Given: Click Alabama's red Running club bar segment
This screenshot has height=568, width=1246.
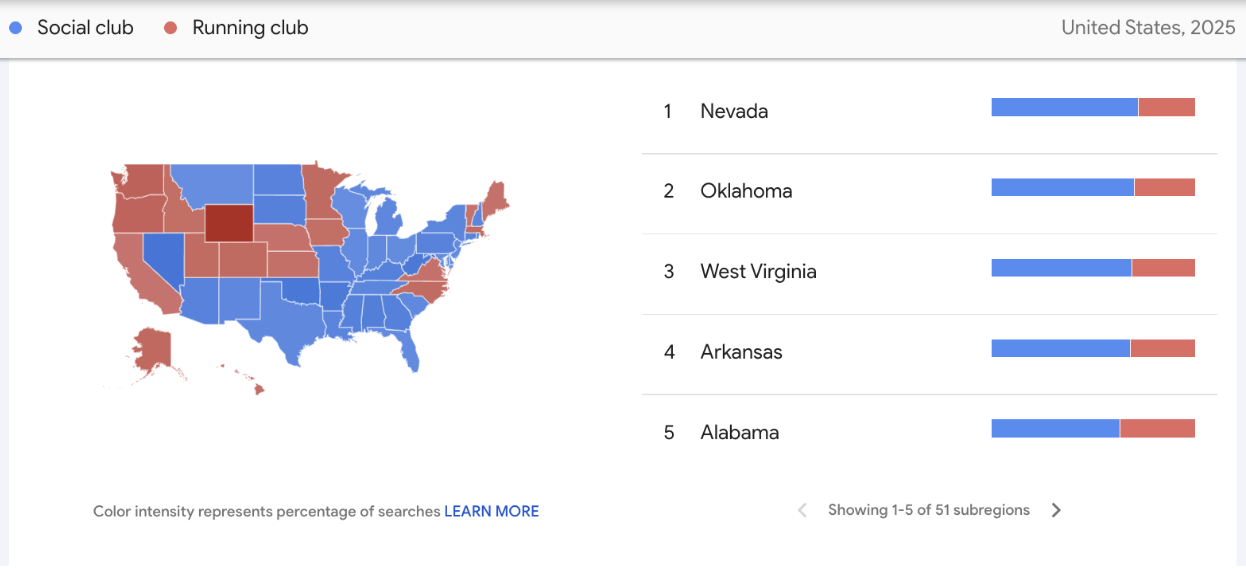Looking at the screenshot, I should [1157, 428].
